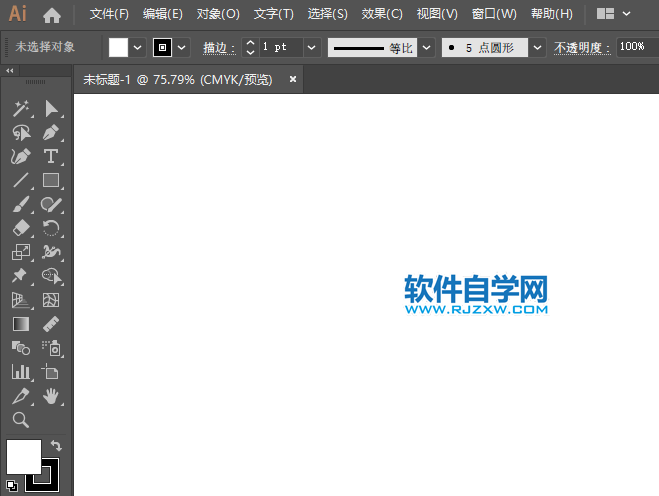Click the white fill swatch in control bar
Screen dimensions: 659x496
click(x=118, y=47)
